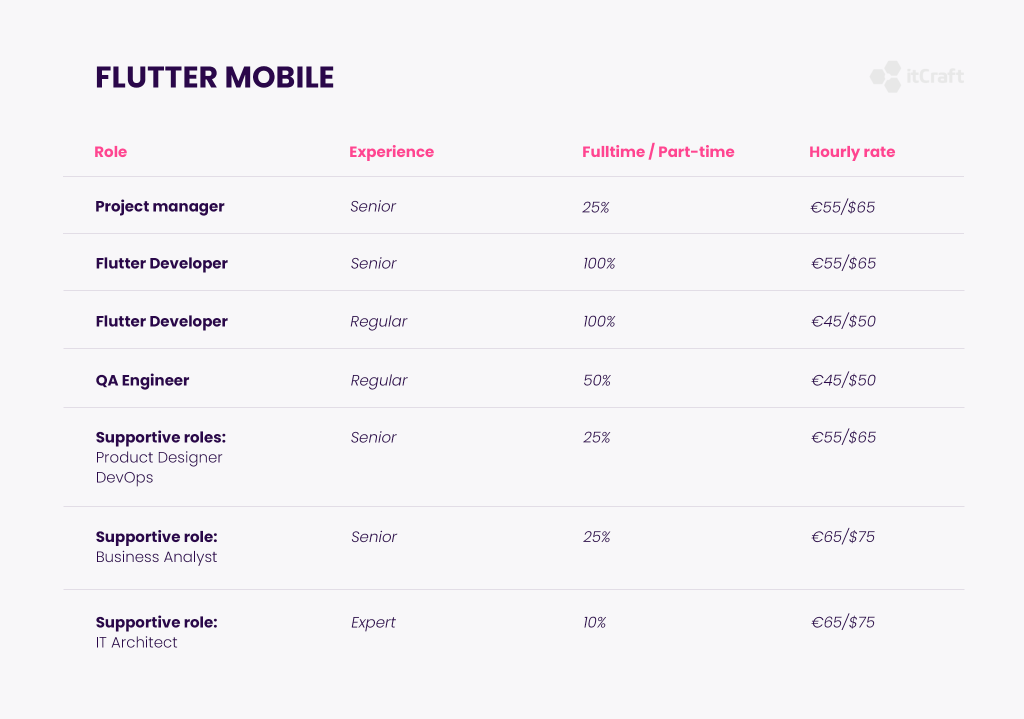Click the FLUTTER MOBILE heading

coord(214,77)
